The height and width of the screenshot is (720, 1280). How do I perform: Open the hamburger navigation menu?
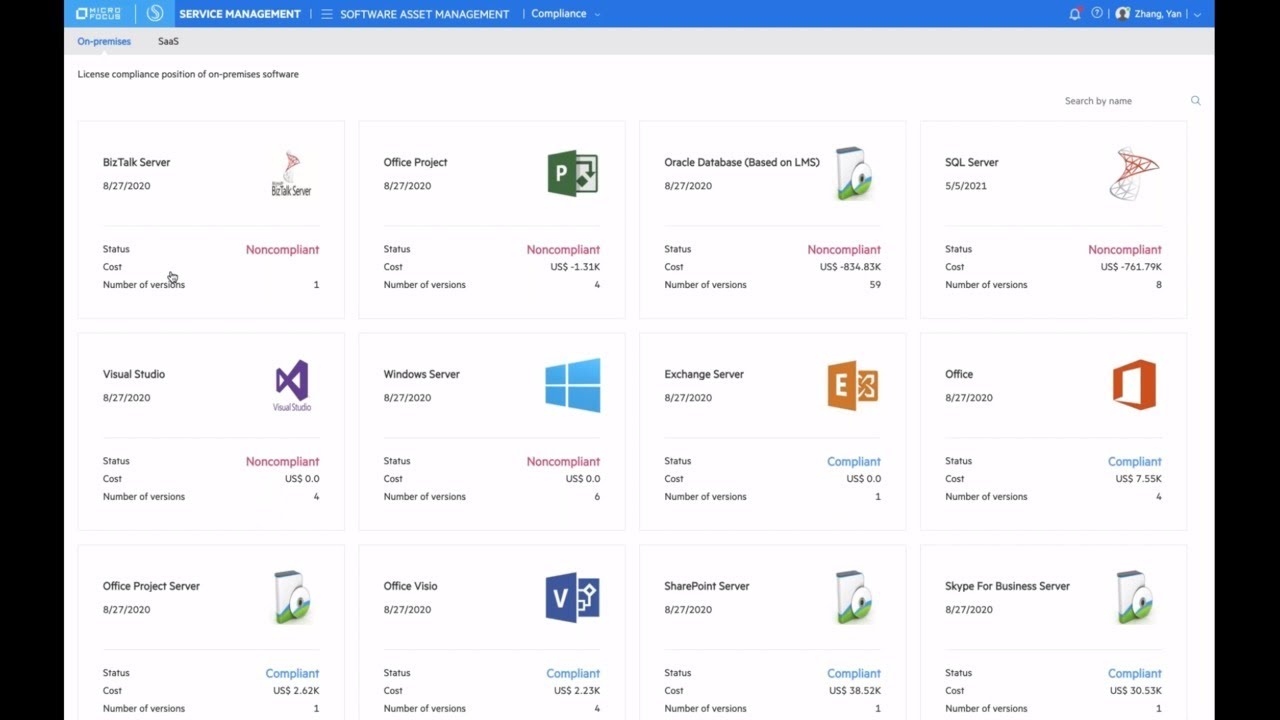pos(327,14)
